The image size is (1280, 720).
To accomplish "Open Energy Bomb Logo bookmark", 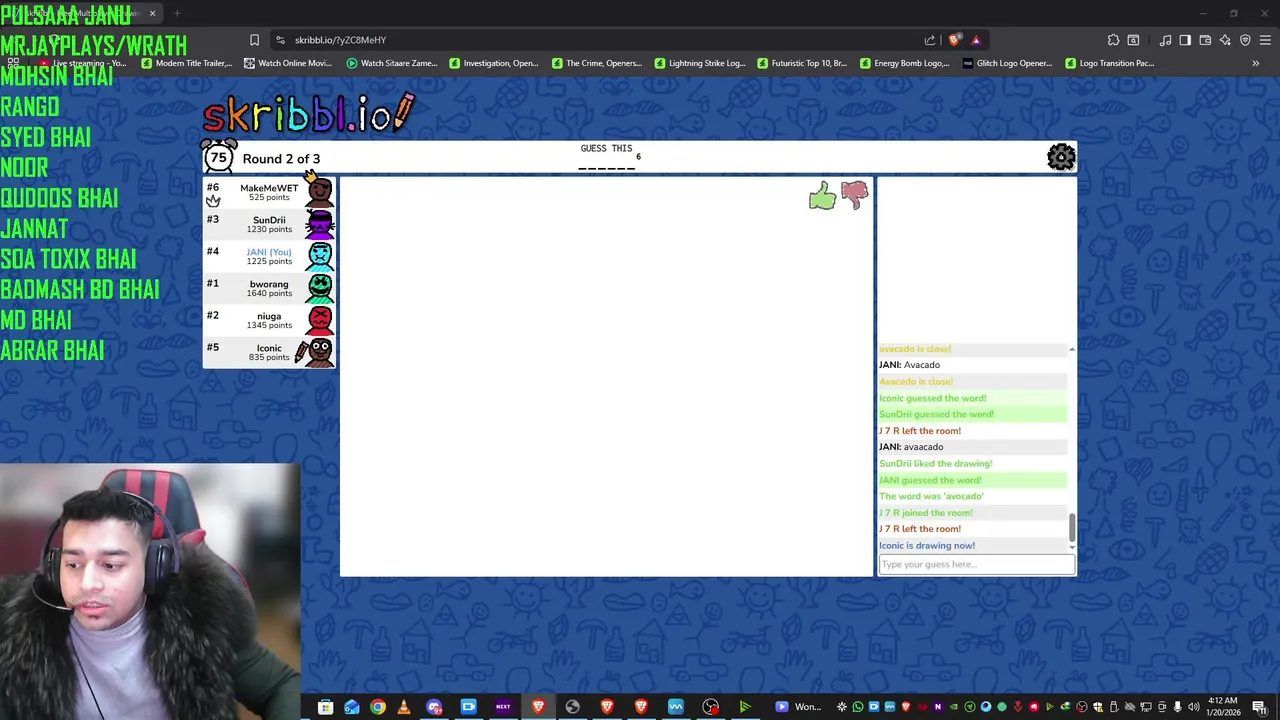I will (x=904, y=63).
